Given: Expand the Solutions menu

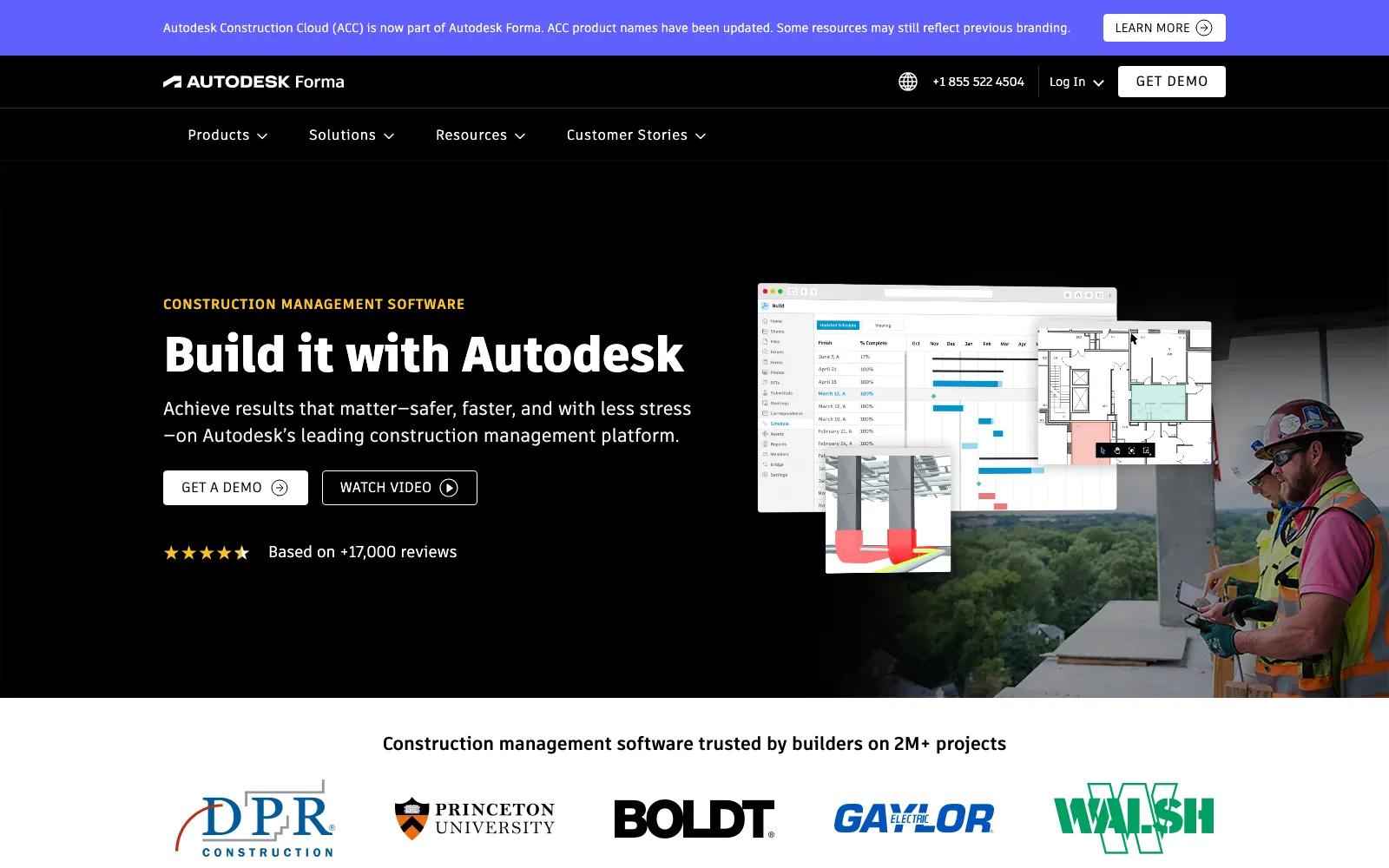Looking at the screenshot, I should [x=352, y=135].
